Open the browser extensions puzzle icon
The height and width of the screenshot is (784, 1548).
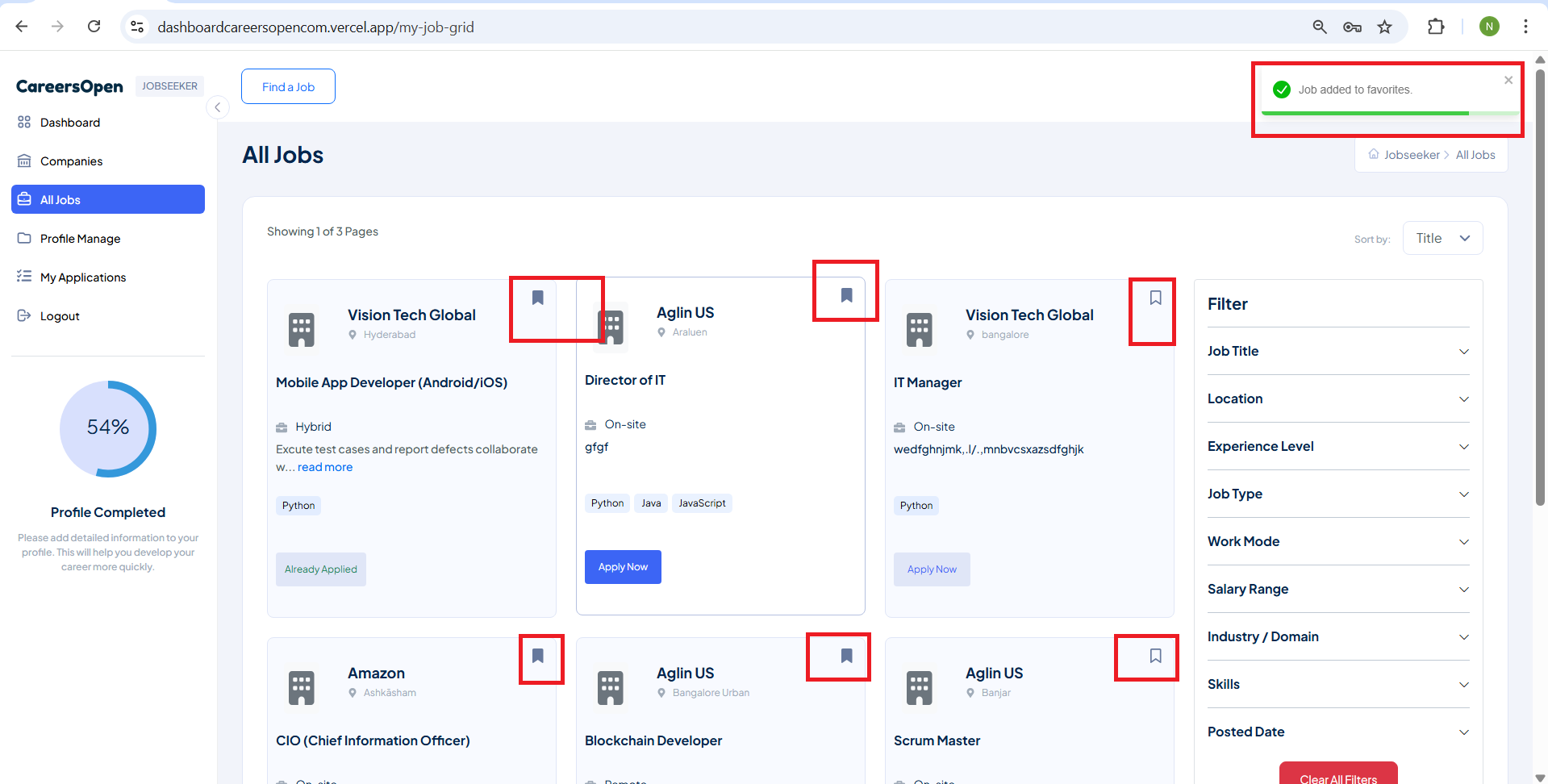point(1436,27)
